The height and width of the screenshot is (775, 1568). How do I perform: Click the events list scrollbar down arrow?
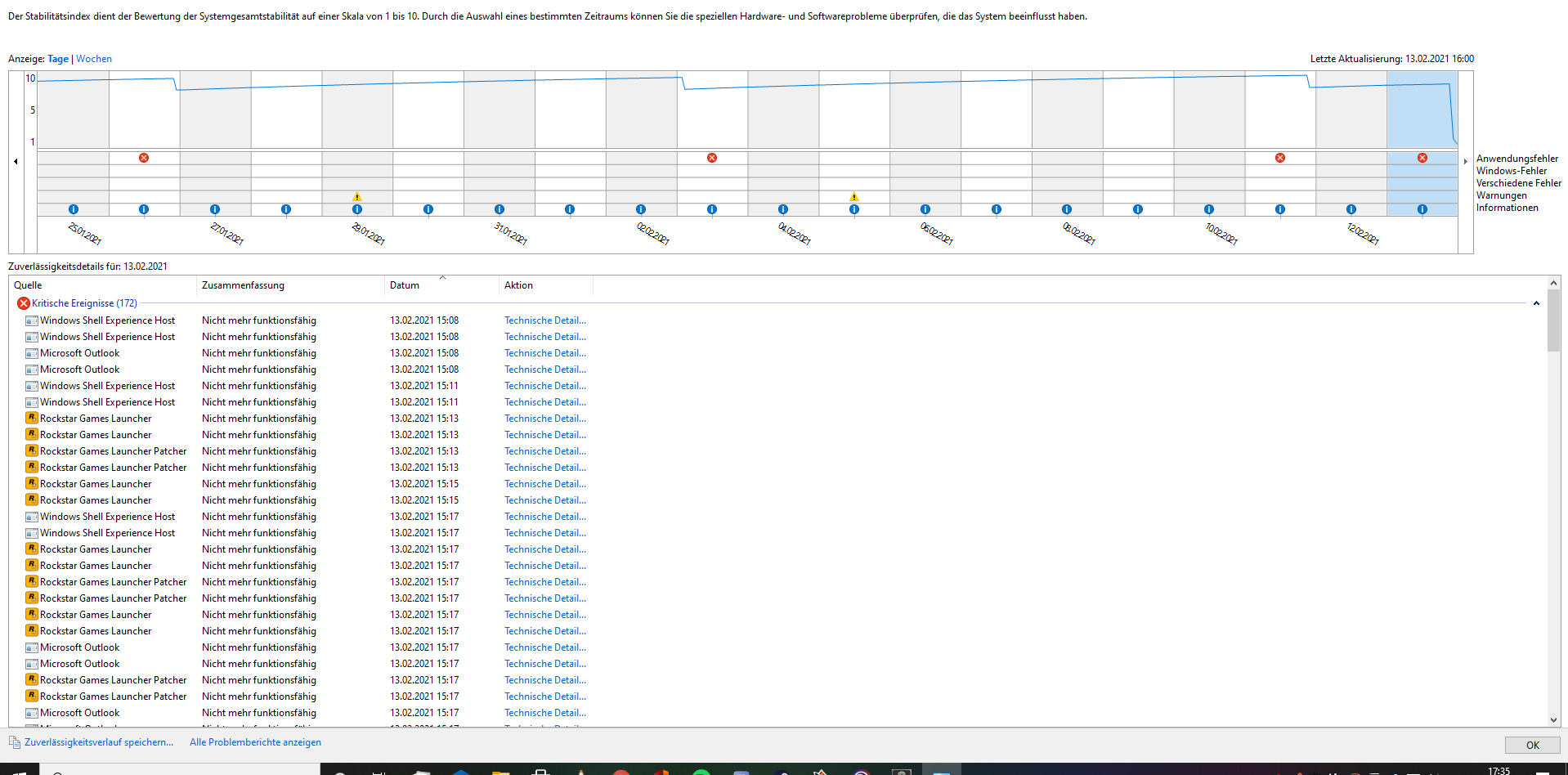point(1554,720)
